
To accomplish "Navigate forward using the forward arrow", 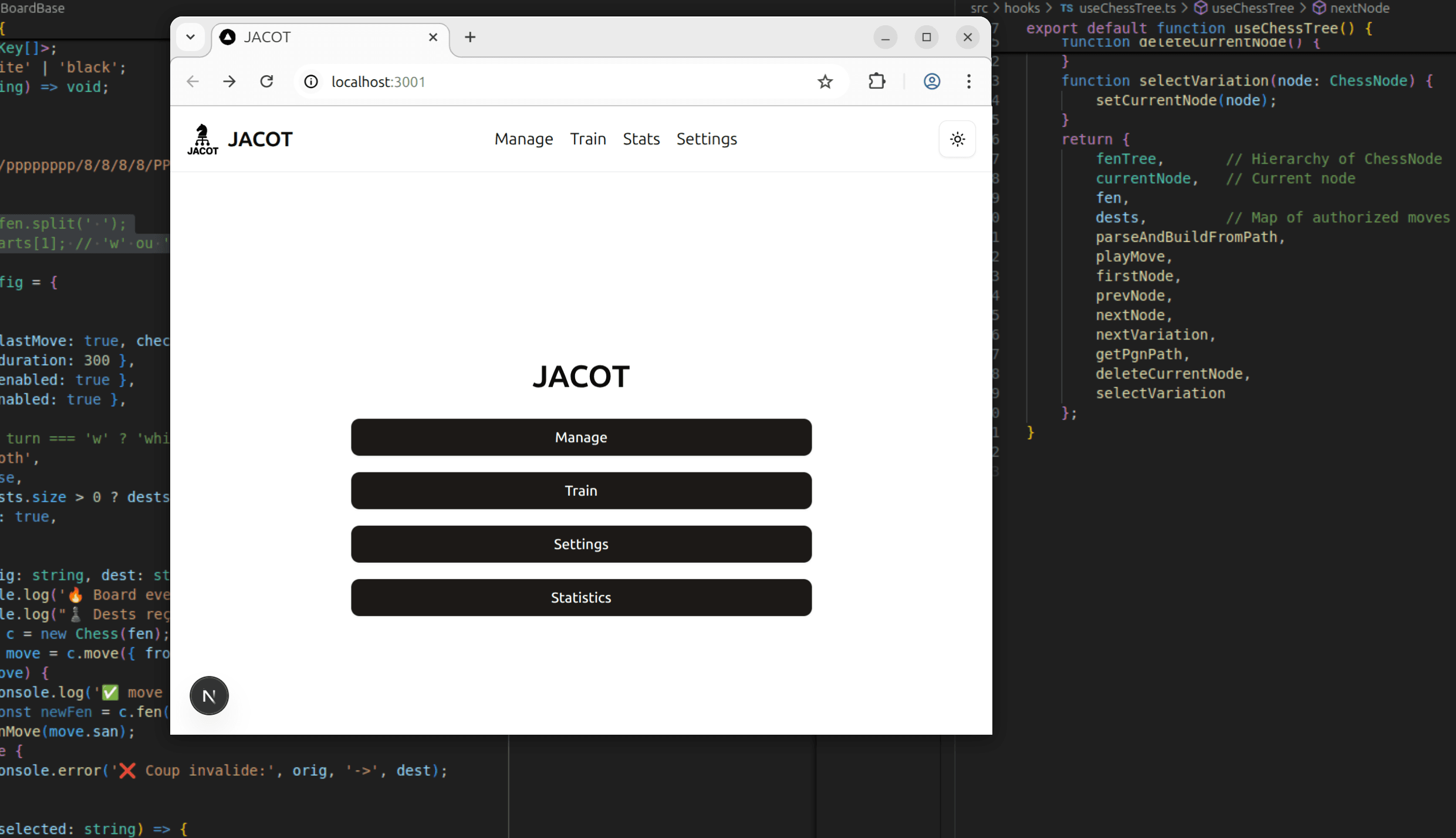I will 229,82.
